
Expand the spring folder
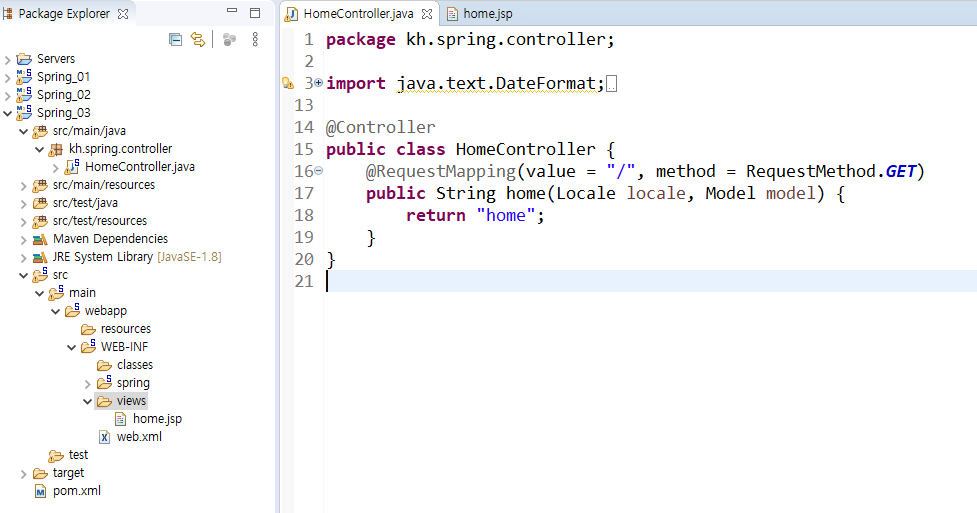(88, 384)
